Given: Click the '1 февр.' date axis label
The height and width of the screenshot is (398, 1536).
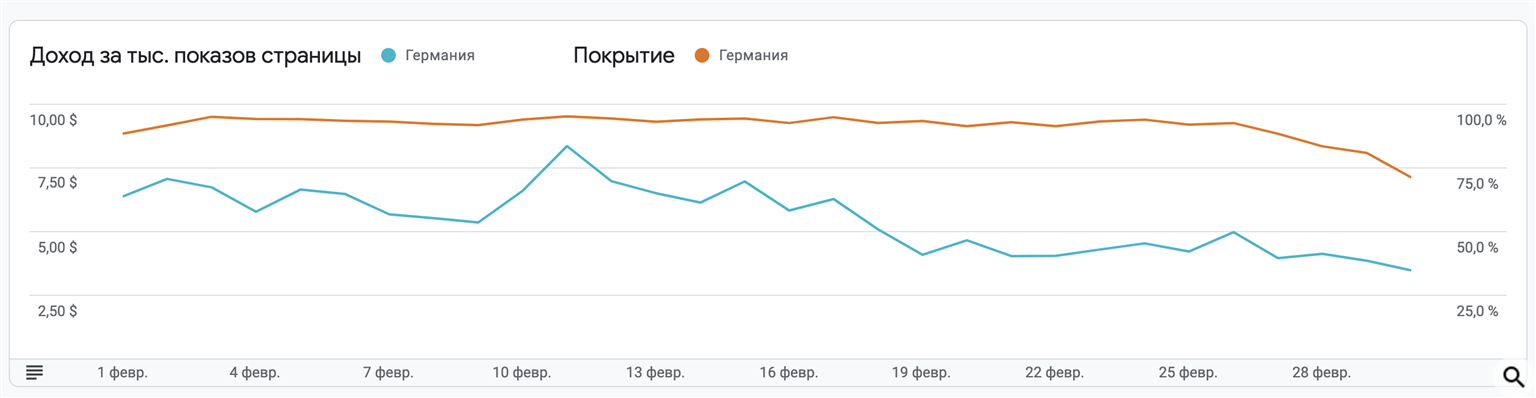Looking at the screenshot, I should [x=122, y=373].
